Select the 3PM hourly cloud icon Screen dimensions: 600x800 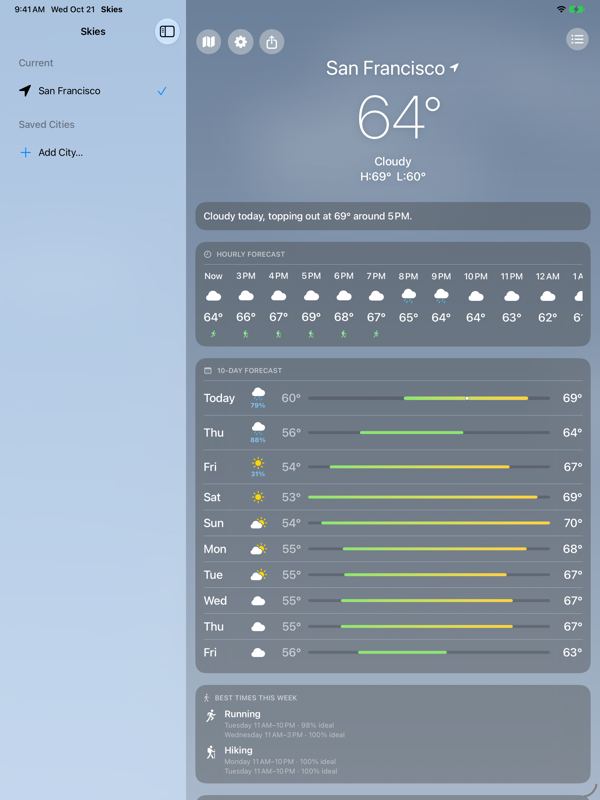click(246, 296)
